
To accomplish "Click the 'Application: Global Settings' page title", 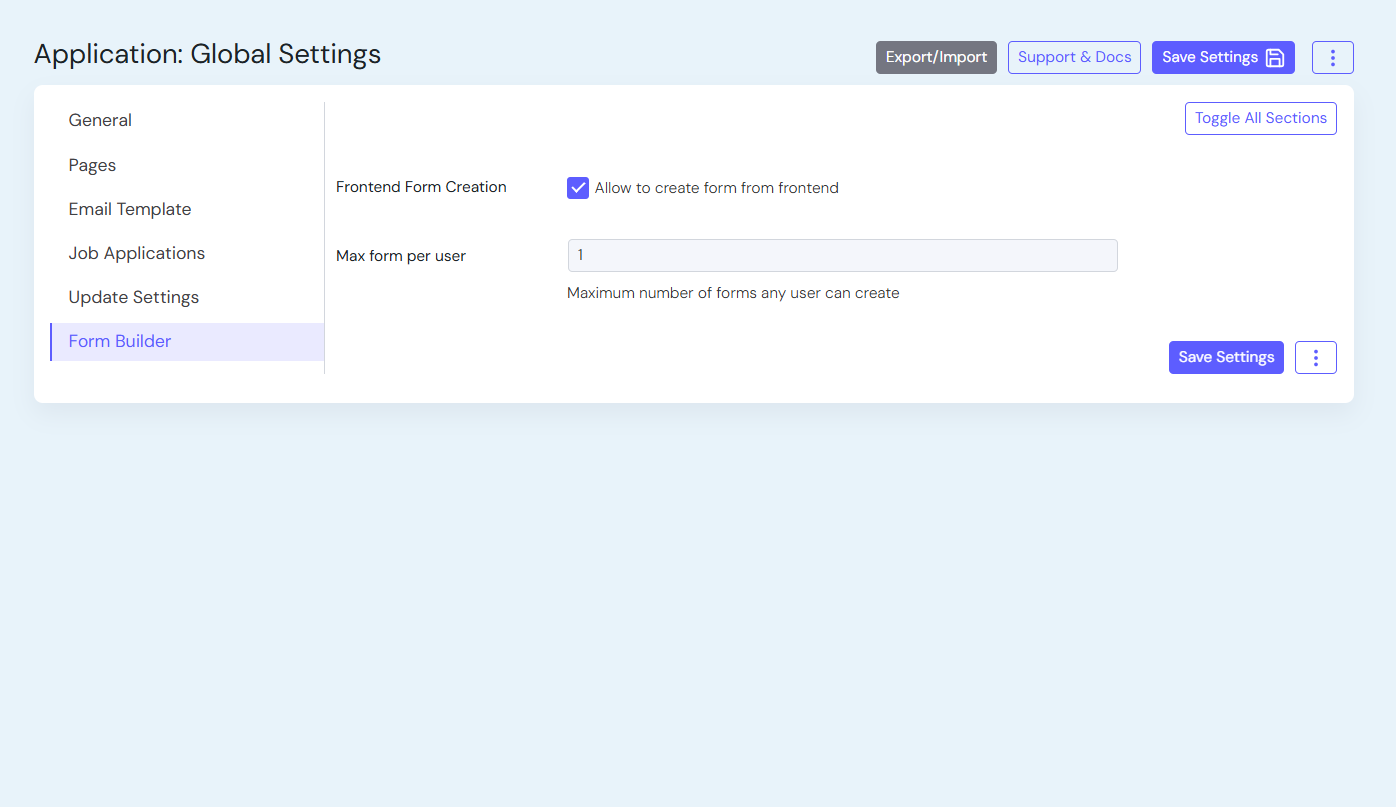I will [208, 54].
